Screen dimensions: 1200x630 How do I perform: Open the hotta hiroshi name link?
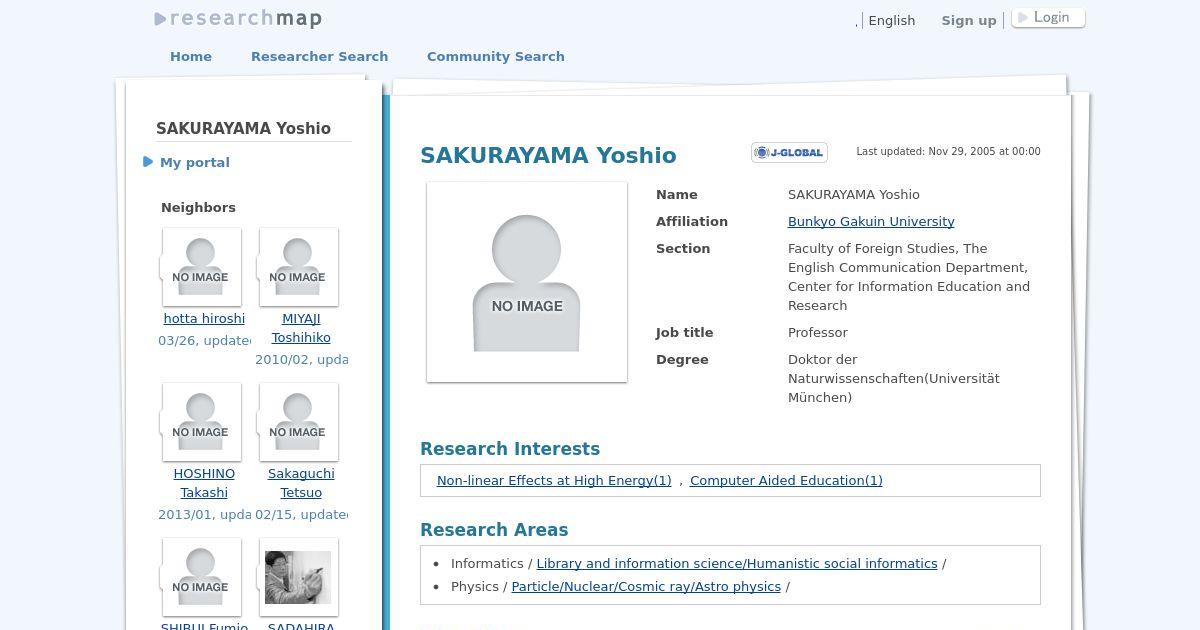point(204,319)
